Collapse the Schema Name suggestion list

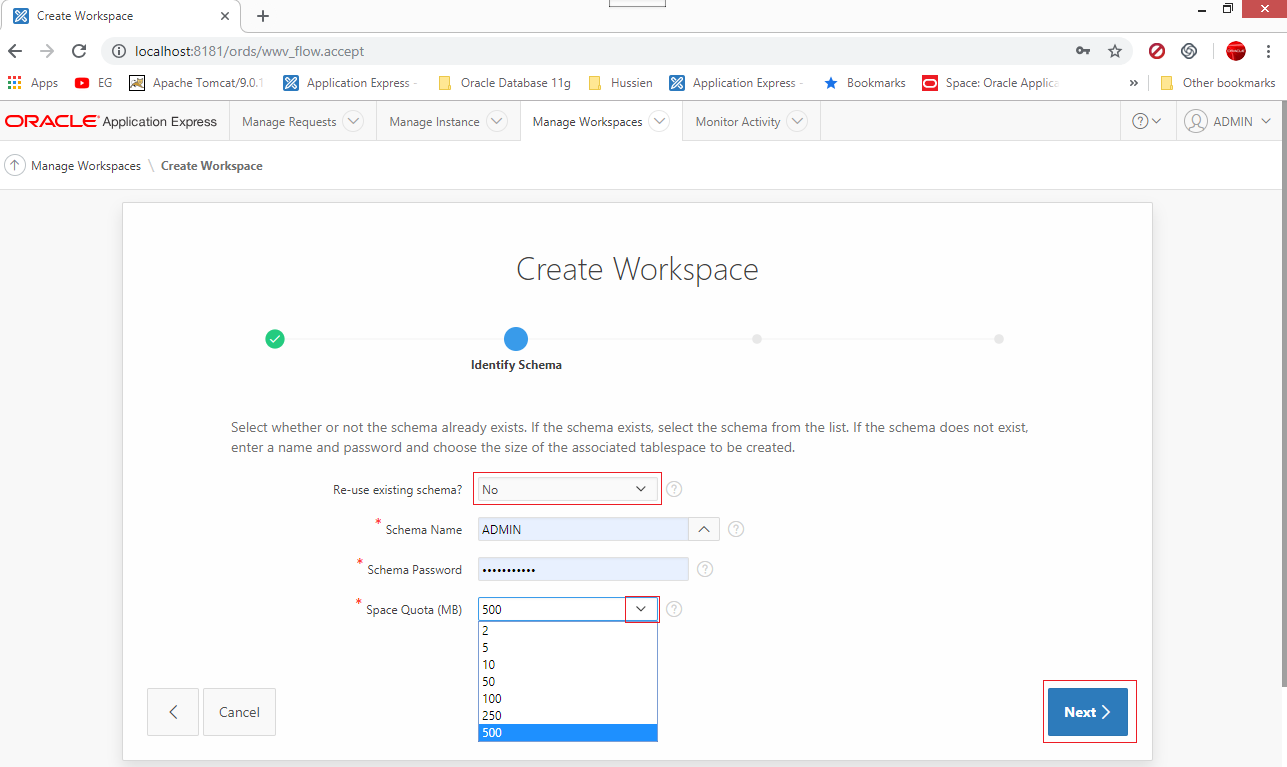704,528
